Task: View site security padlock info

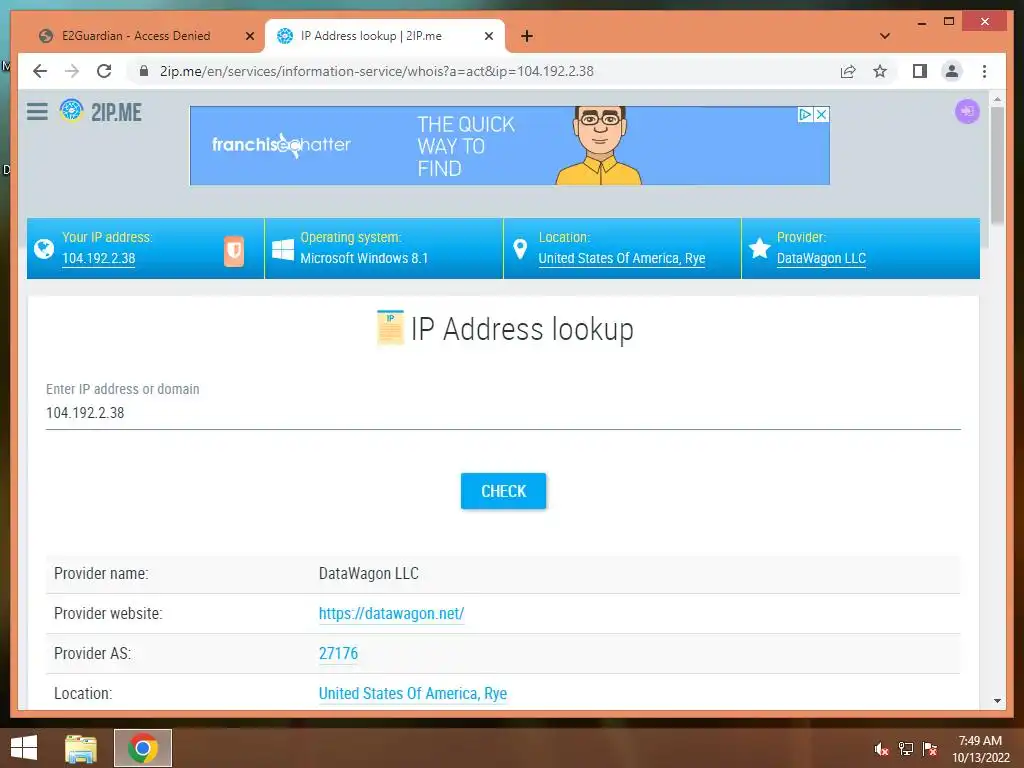Action: 144,71
